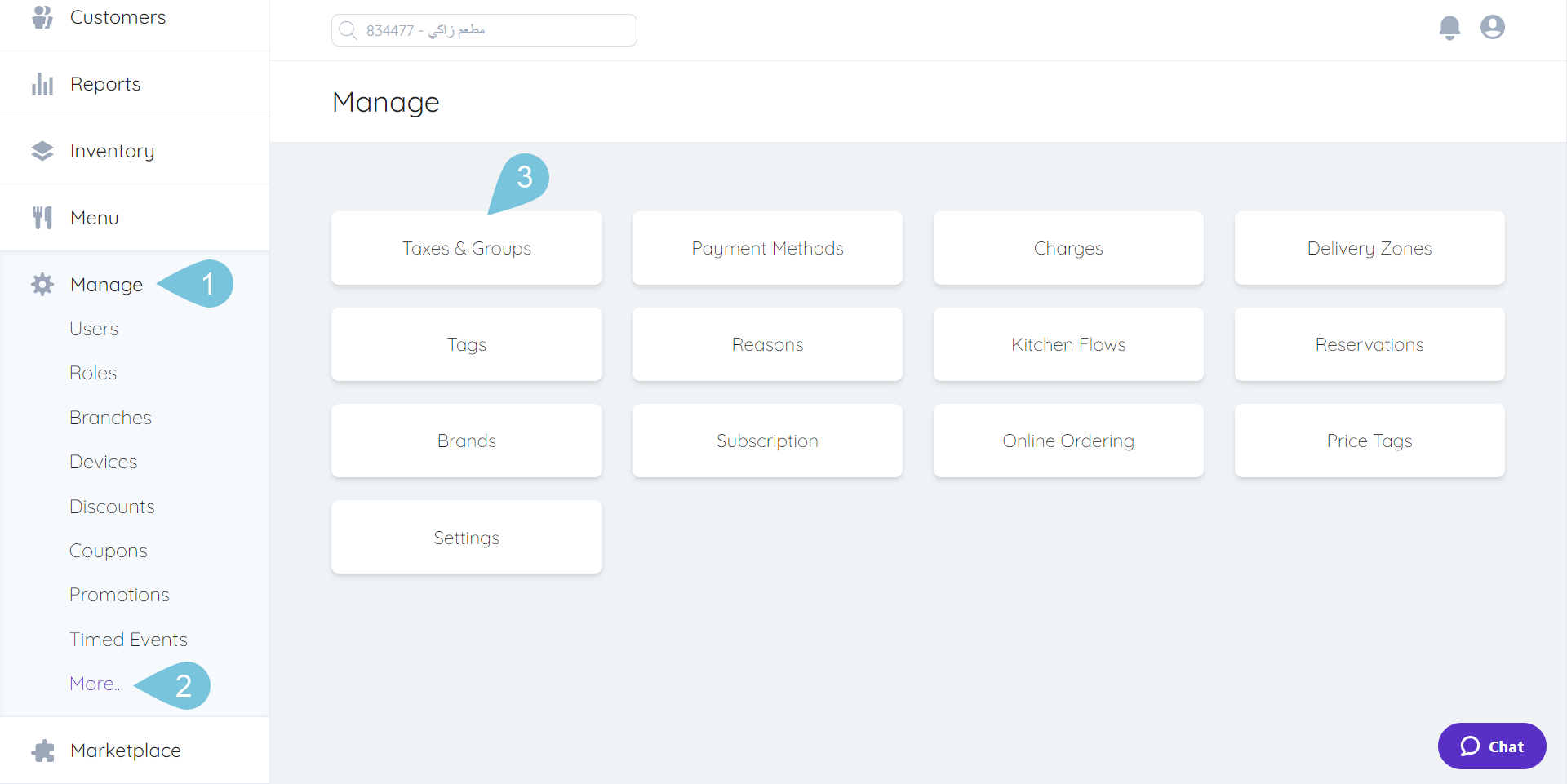1567x784 pixels.
Task: Open Users from the Manage submenu
Action: pos(94,328)
